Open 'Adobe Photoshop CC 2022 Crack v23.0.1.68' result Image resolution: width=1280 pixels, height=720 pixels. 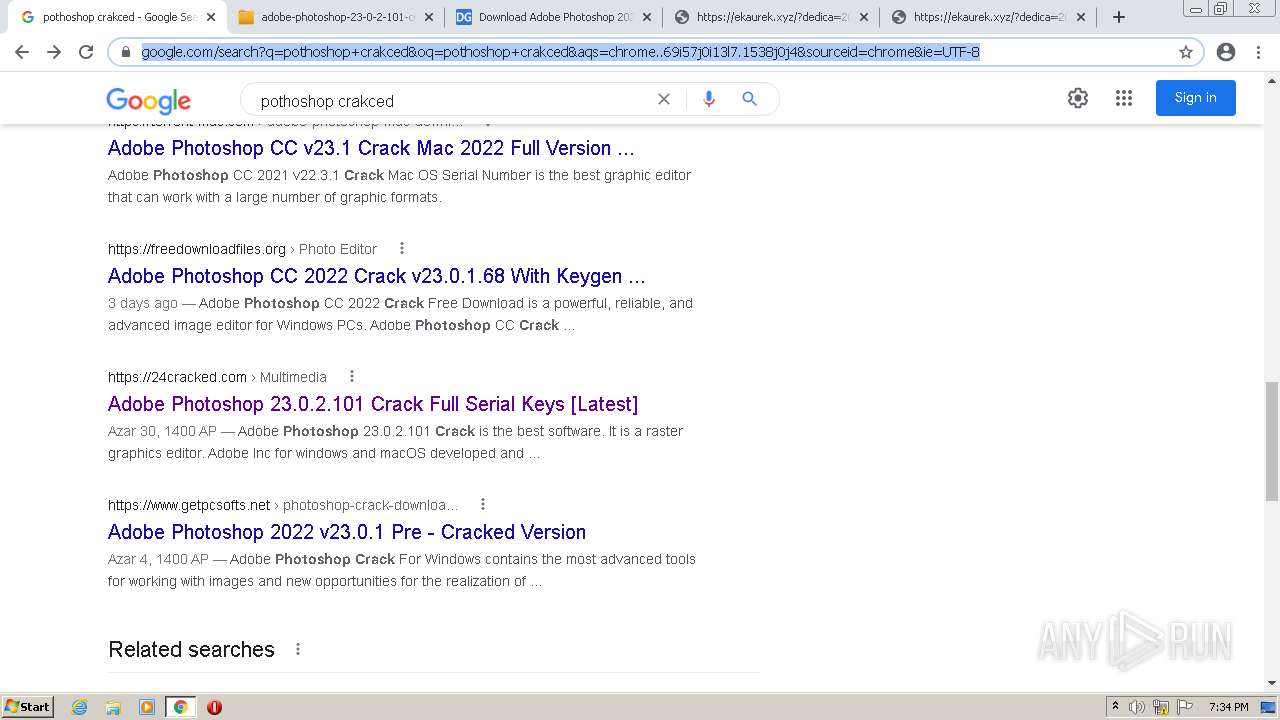pos(376,276)
